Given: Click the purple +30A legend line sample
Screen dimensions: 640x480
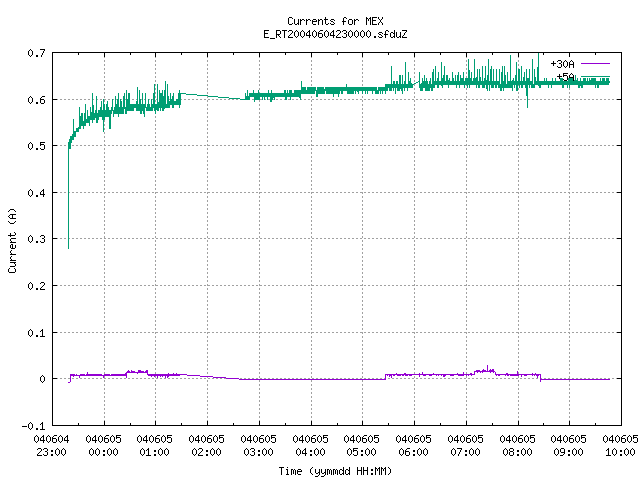Looking at the screenshot, I should pyautogui.click(x=595, y=64).
